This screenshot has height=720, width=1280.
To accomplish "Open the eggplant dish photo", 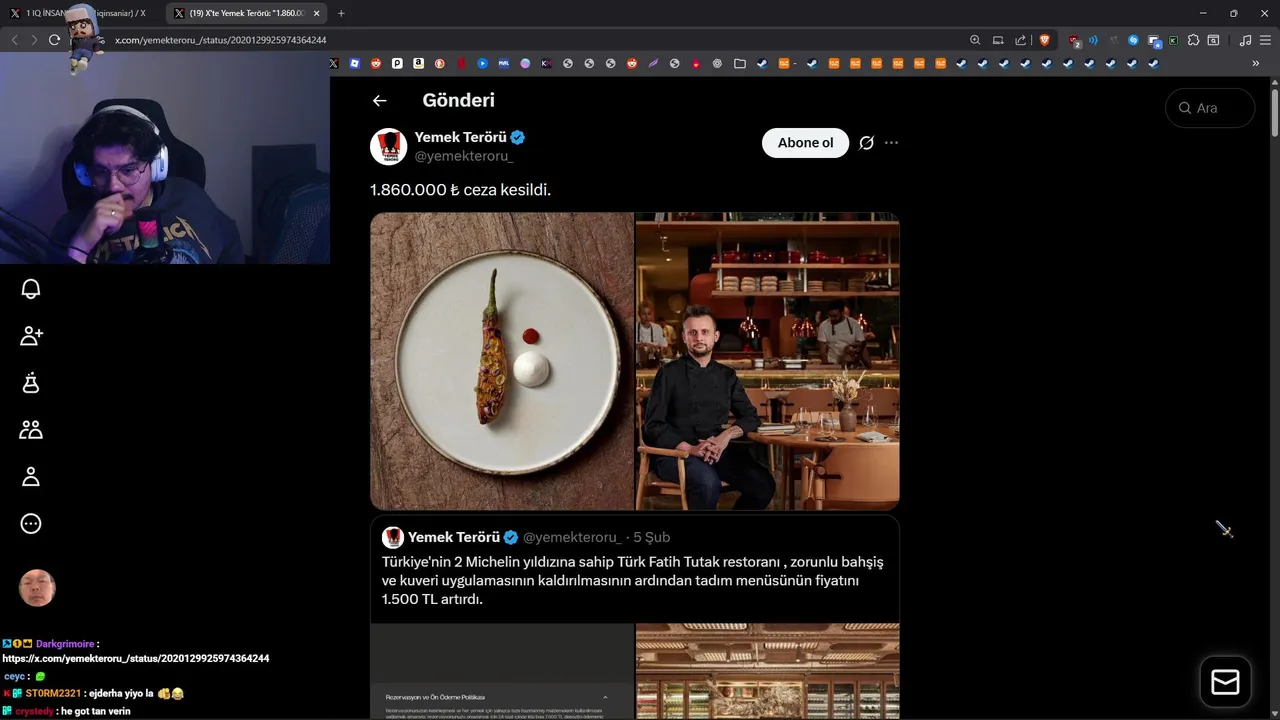I will pos(502,361).
